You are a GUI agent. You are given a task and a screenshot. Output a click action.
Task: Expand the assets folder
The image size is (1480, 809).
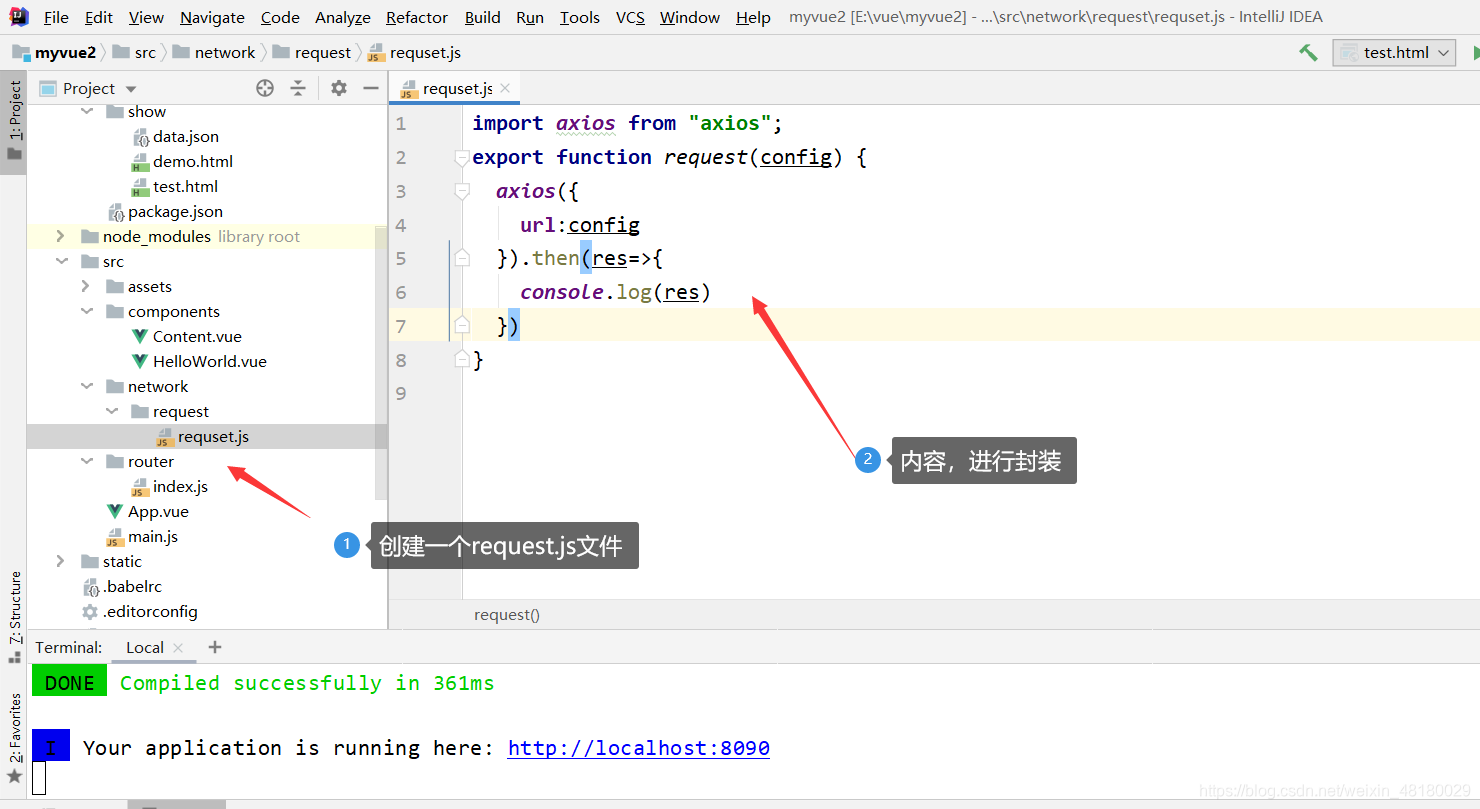(86, 286)
